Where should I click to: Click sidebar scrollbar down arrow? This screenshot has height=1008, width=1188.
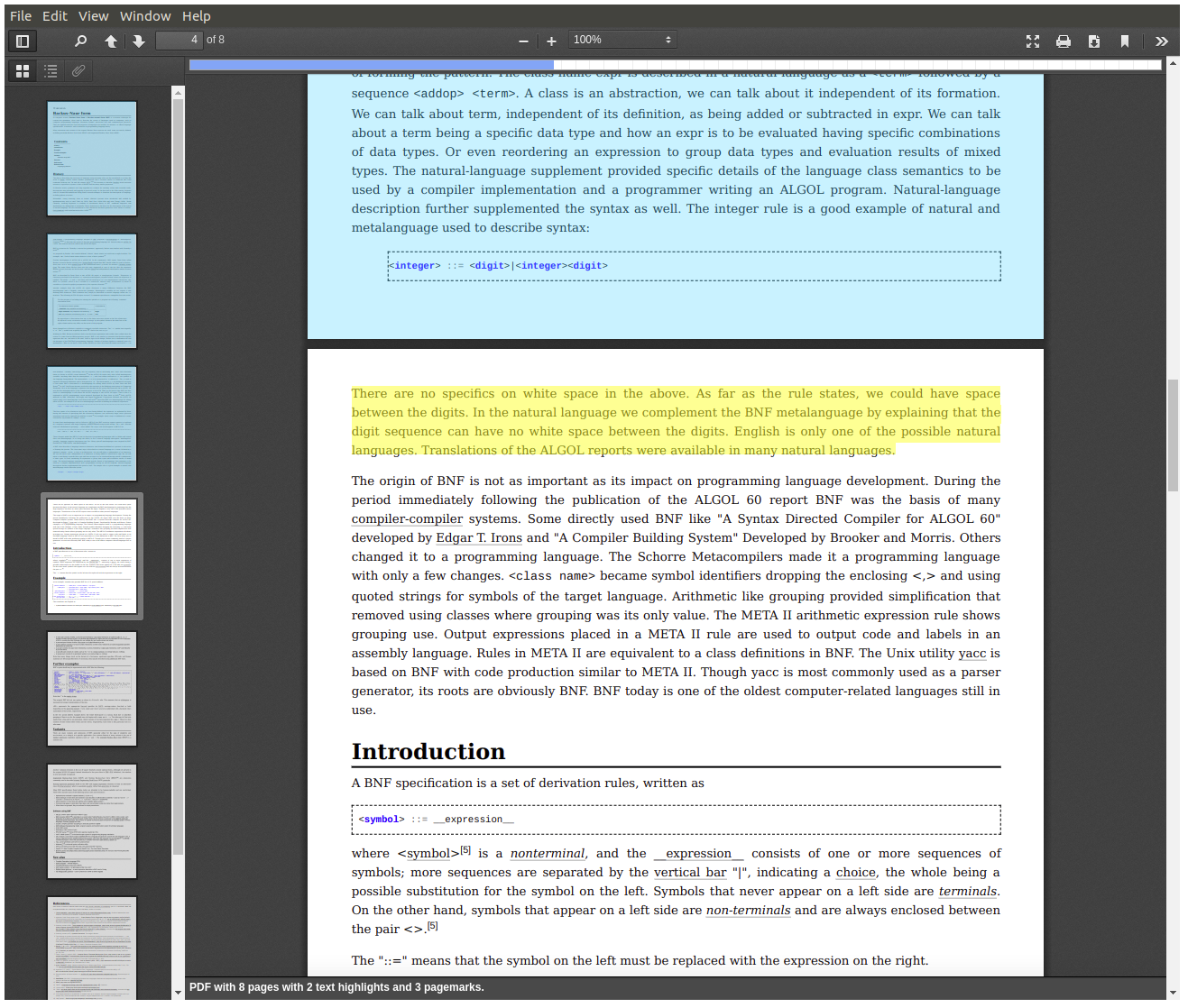178,993
